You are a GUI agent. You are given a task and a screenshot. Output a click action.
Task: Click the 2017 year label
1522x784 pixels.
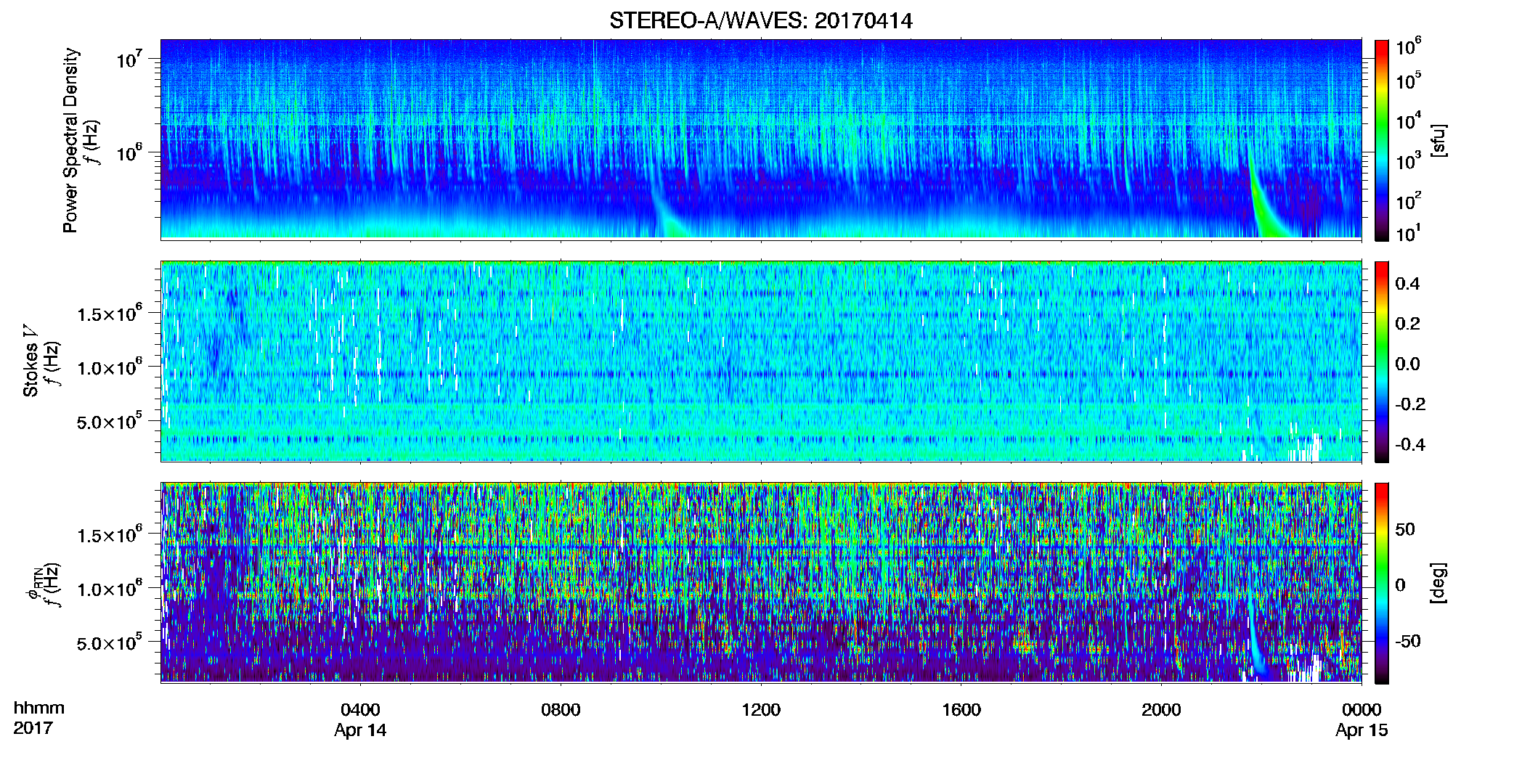(33, 728)
